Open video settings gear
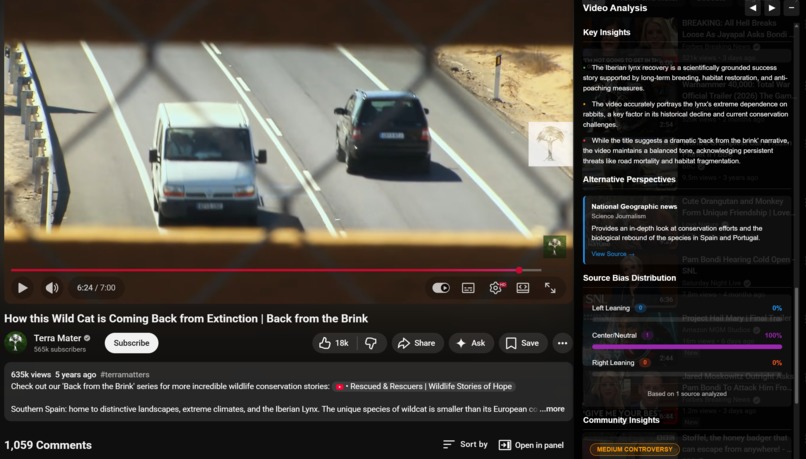The height and width of the screenshot is (459, 806). 496,288
